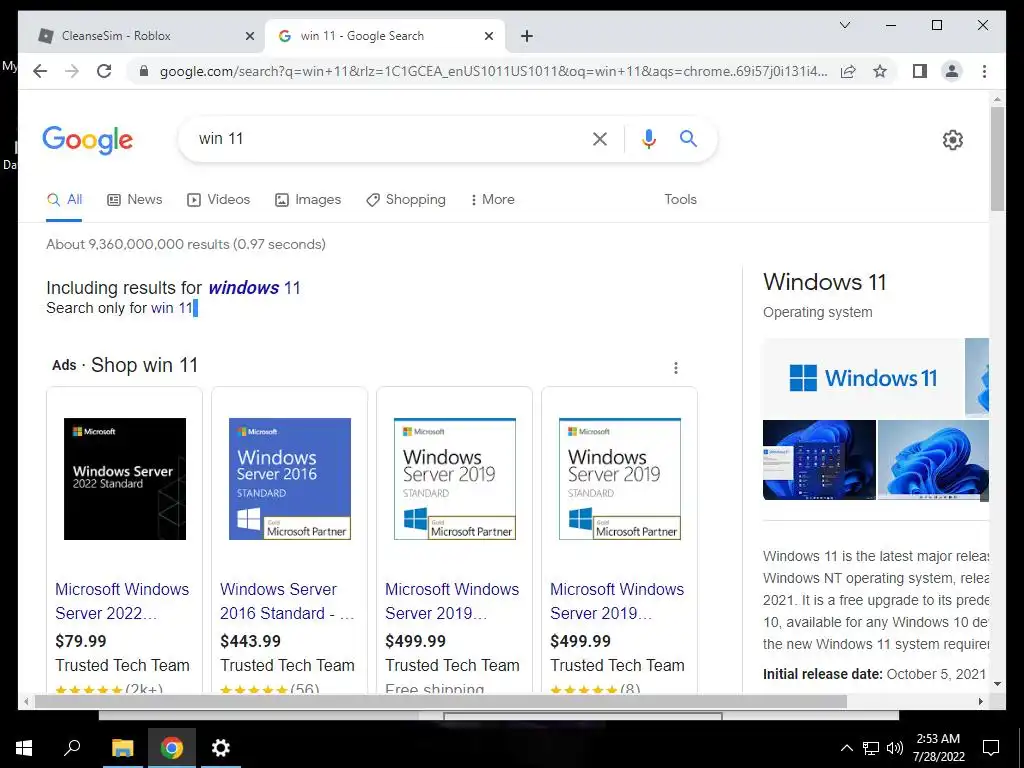The height and width of the screenshot is (768, 1024).
Task: Choose Search only for win 11 link
Action: [172, 308]
